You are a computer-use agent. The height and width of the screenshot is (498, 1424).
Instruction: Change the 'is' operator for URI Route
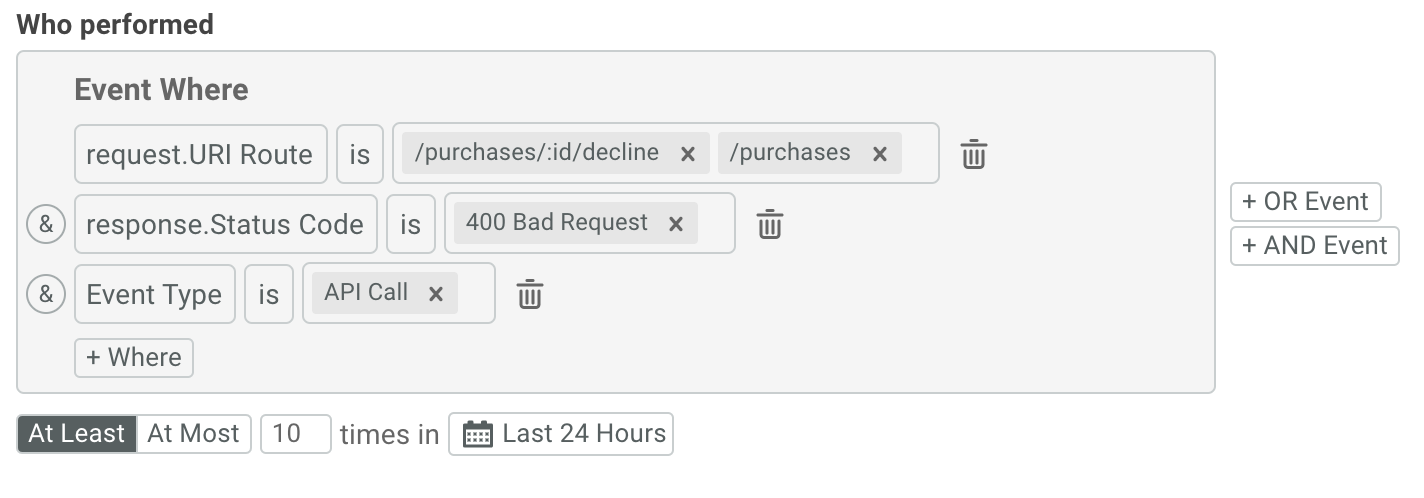[x=360, y=154]
